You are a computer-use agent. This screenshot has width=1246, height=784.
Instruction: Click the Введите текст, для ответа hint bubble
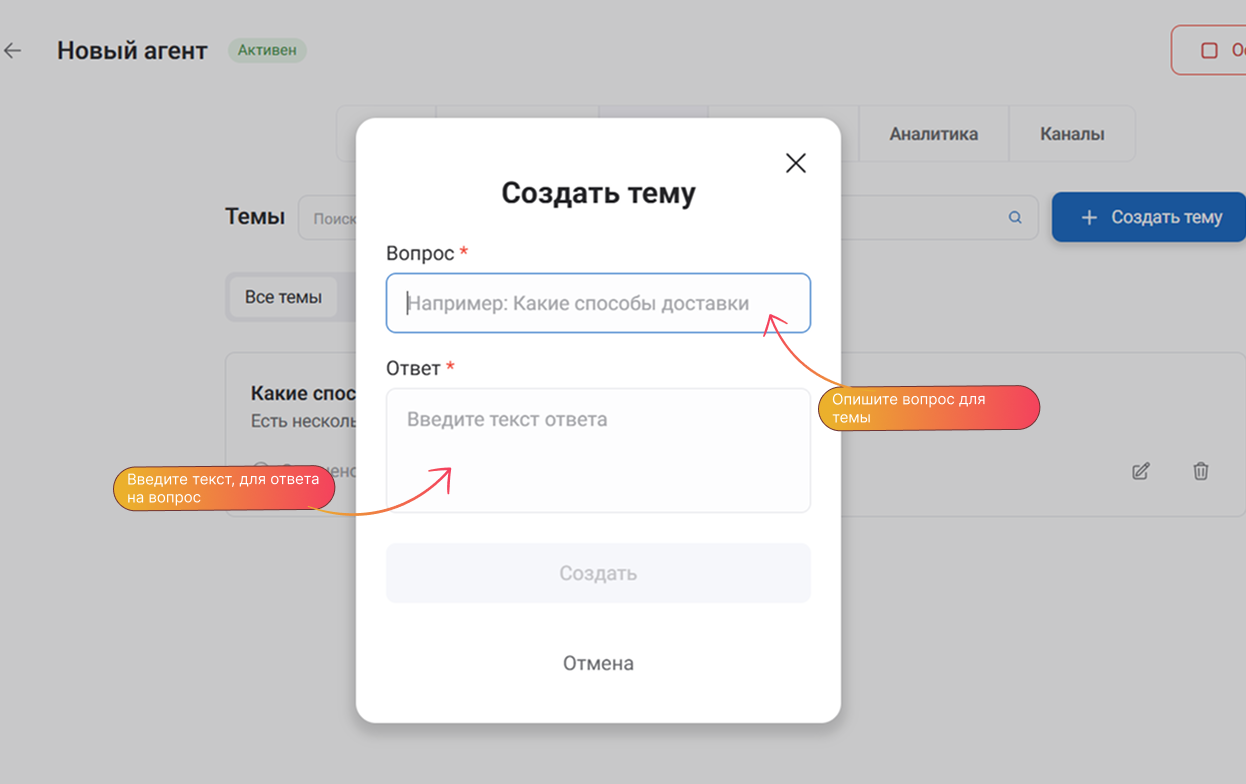point(223,488)
